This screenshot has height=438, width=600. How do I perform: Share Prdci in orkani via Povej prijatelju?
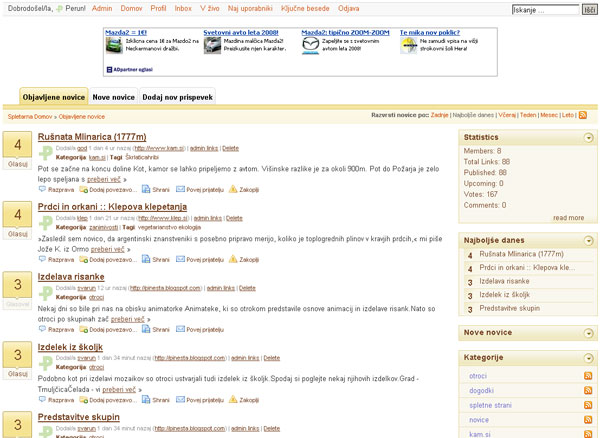click(200, 259)
